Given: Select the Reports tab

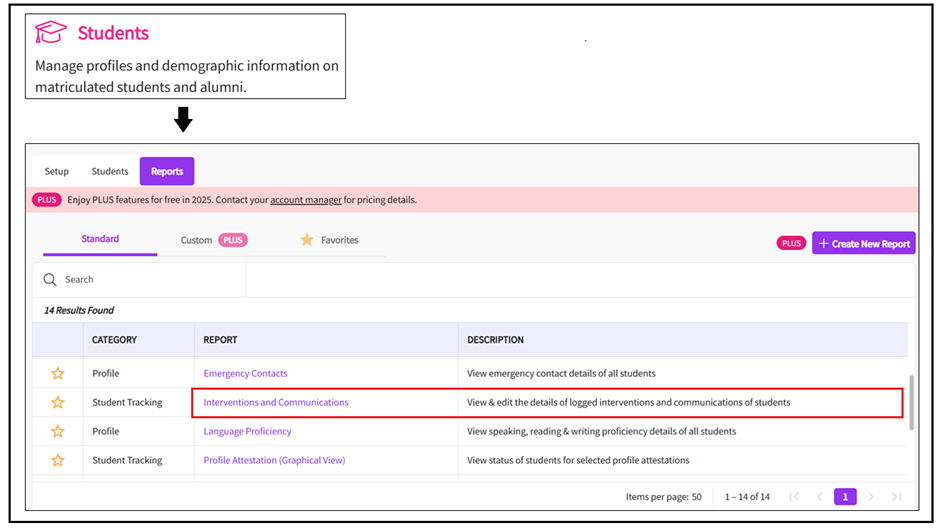Looking at the screenshot, I should click(167, 172).
